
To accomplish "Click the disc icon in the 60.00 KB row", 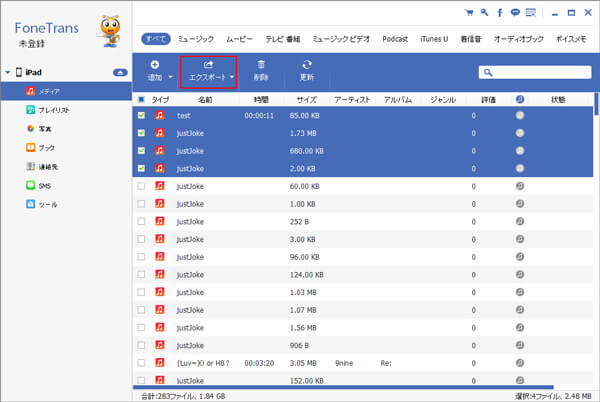I will click(x=520, y=186).
